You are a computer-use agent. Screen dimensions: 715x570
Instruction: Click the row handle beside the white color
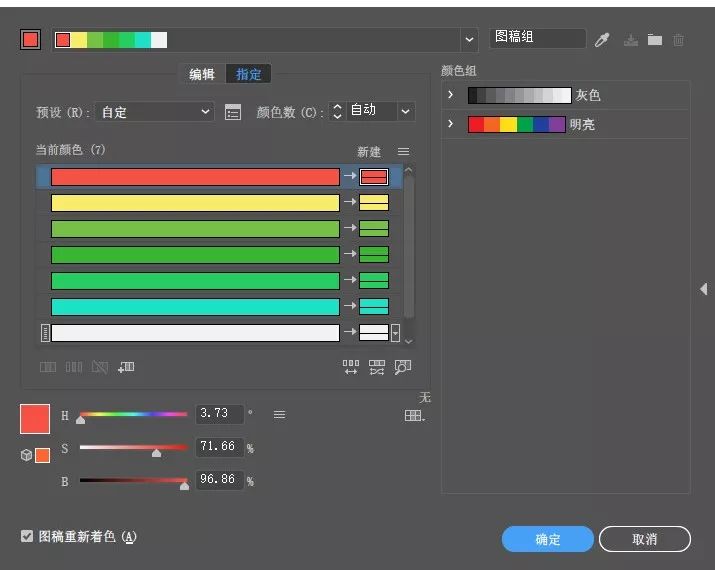45,333
